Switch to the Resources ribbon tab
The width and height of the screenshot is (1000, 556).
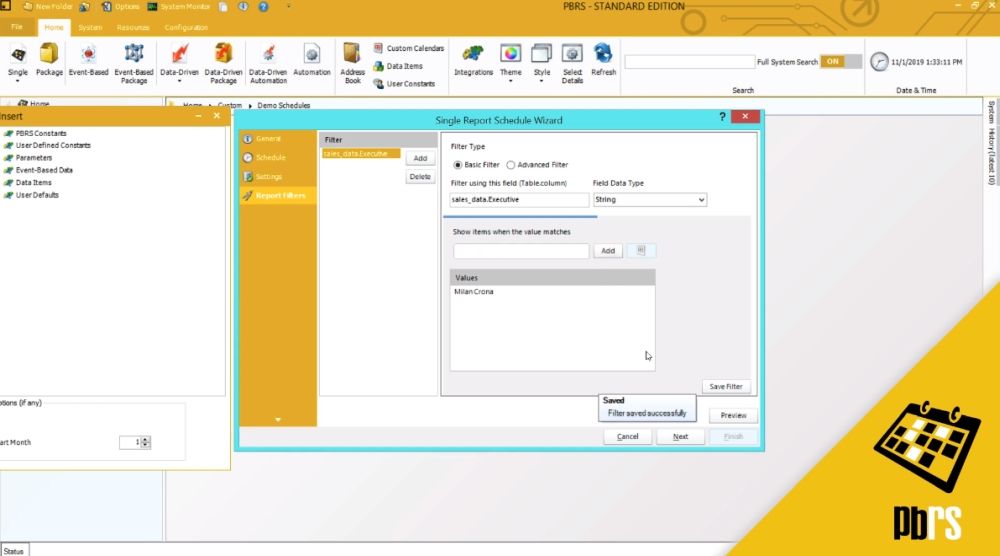pyautogui.click(x=133, y=27)
